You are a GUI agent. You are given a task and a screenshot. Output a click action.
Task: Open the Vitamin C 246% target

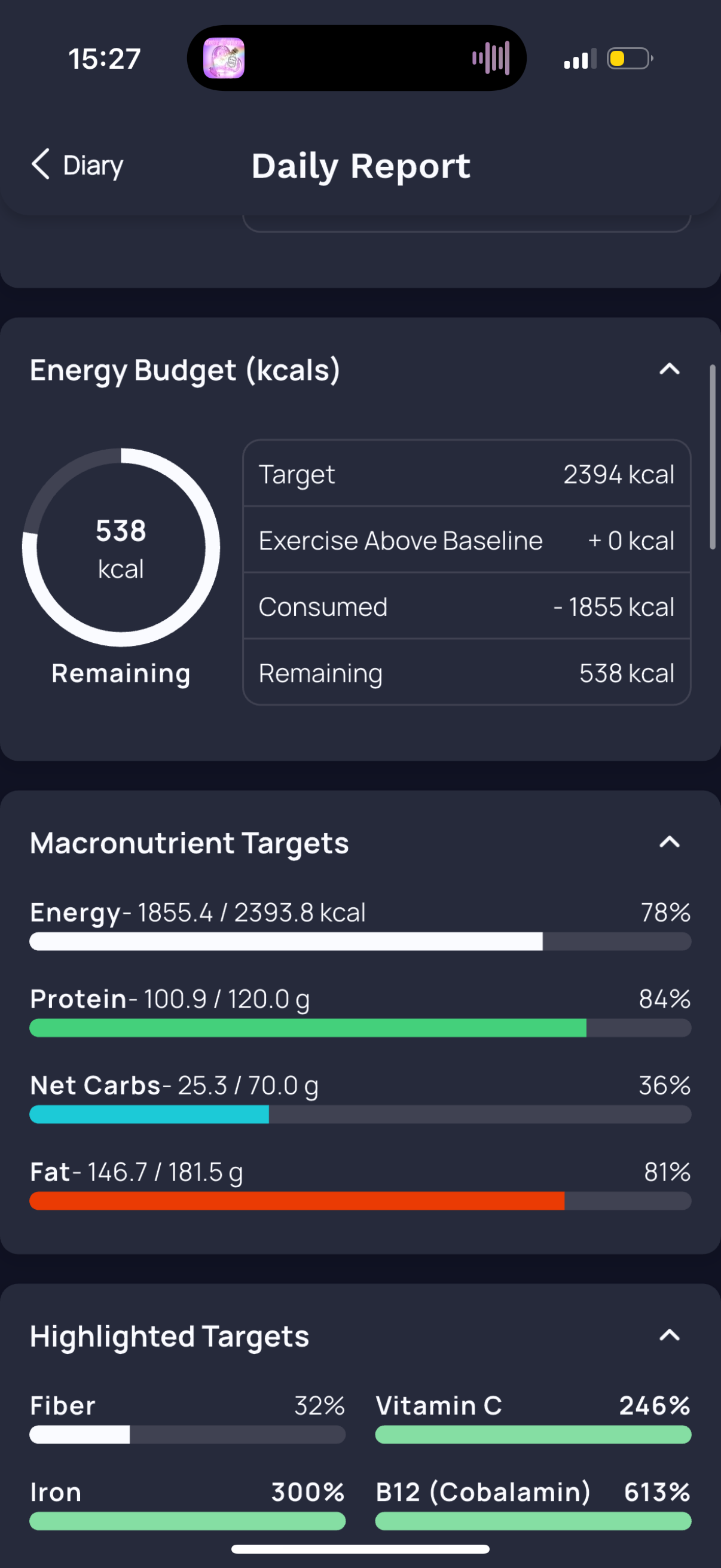point(533,1418)
